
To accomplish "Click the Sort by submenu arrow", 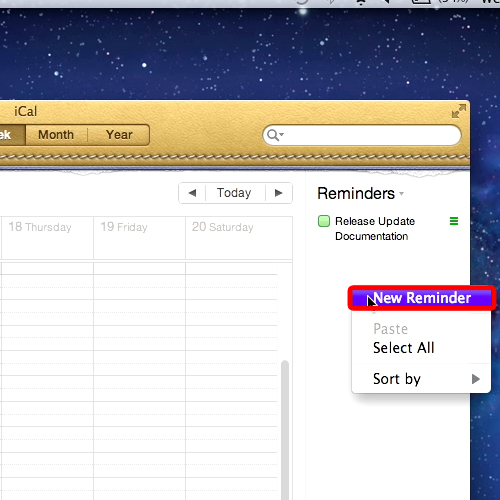I will [476, 379].
